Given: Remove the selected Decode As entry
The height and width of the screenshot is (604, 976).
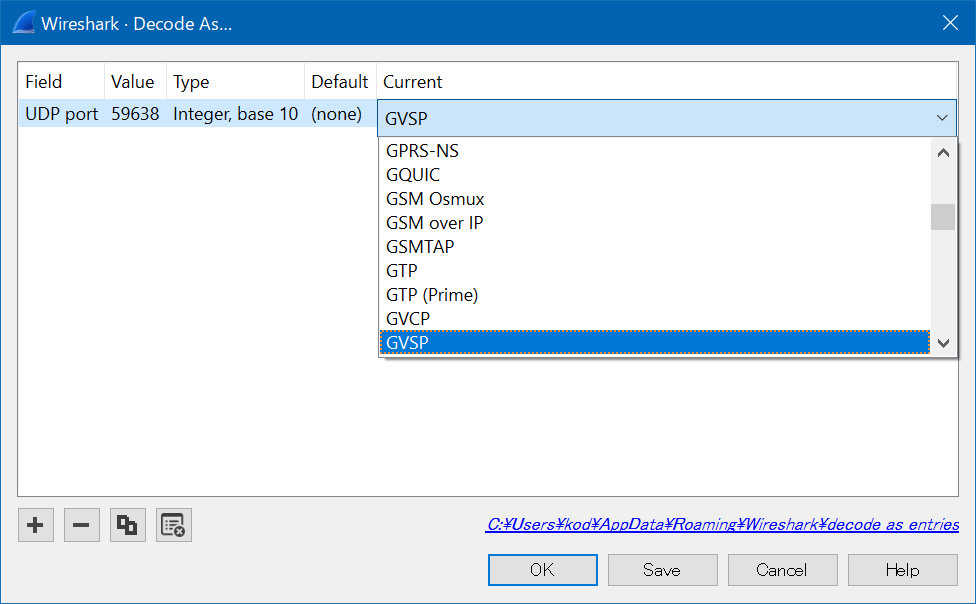Looking at the screenshot, I should pos(82,525).
